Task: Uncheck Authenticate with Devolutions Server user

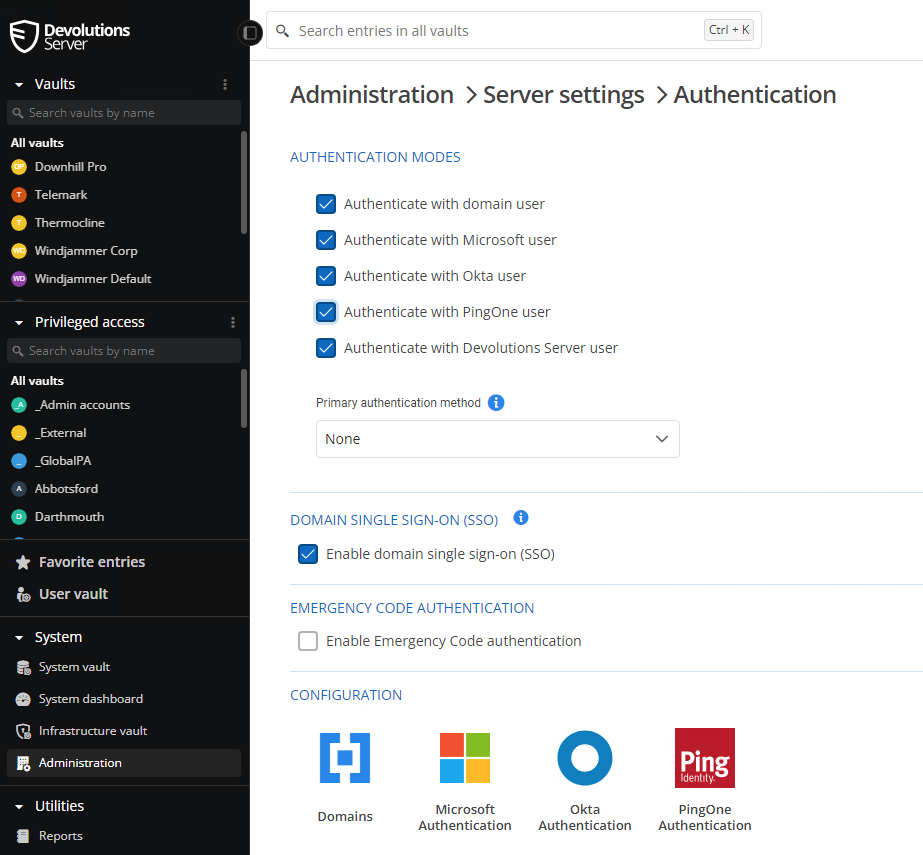Action: point(326,348)
